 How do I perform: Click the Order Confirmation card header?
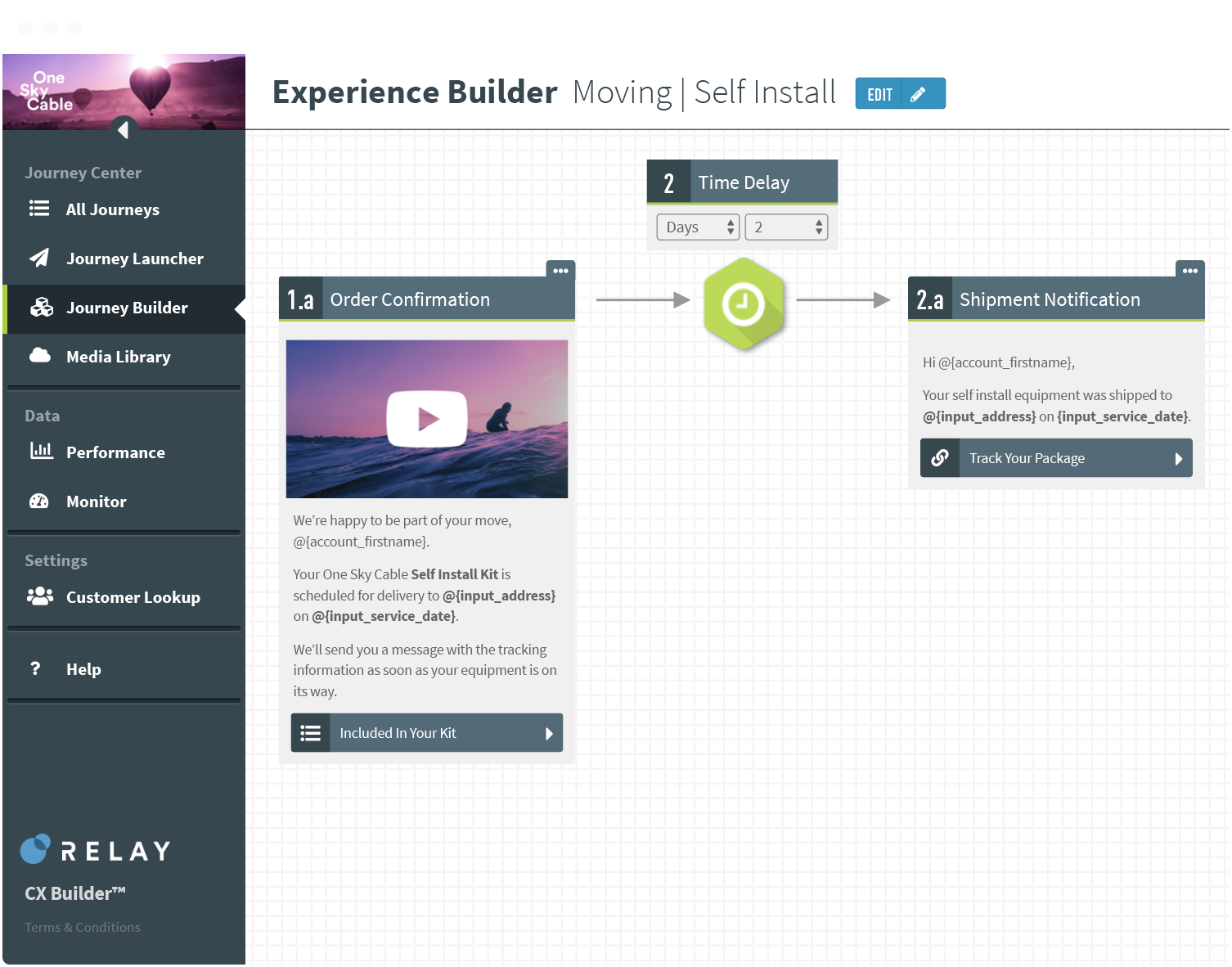(426, 299)
